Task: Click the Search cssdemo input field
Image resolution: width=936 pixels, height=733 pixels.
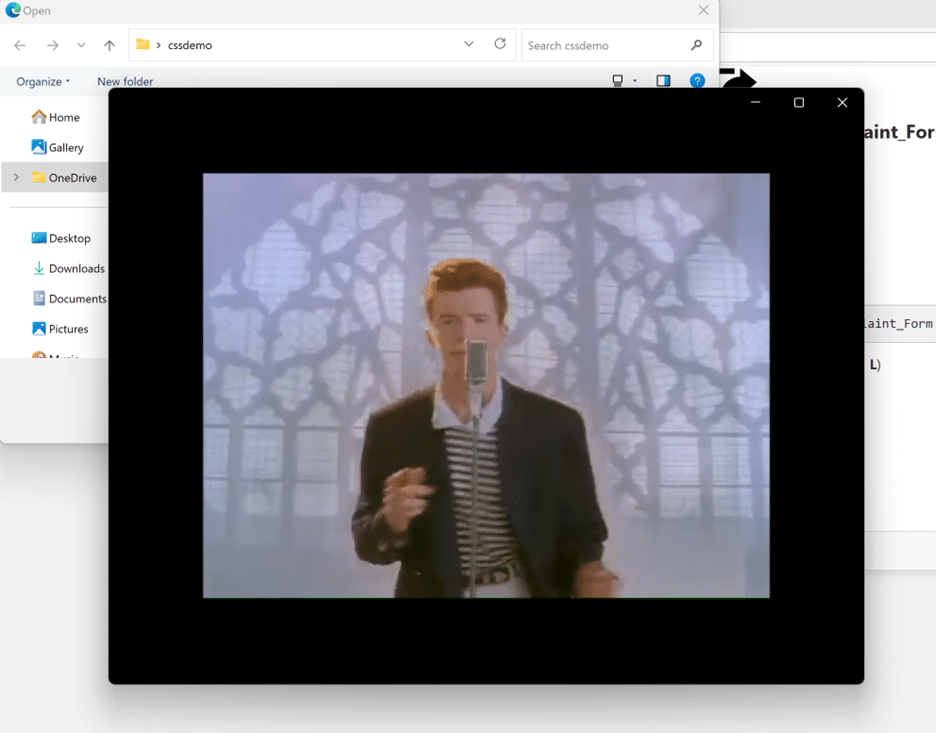Action: 605,45
